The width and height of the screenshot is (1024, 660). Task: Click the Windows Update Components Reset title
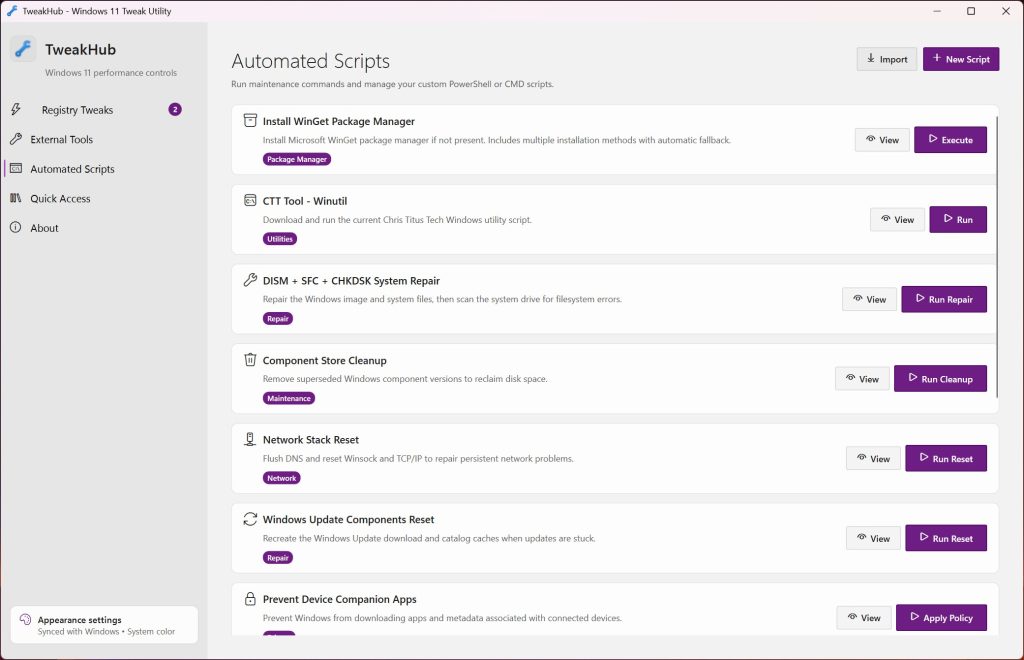(348, 520)
